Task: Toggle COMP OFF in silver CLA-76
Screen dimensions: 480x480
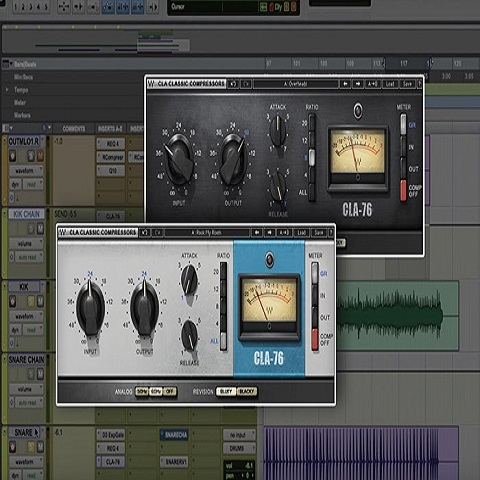Action: tap(315, 339)
